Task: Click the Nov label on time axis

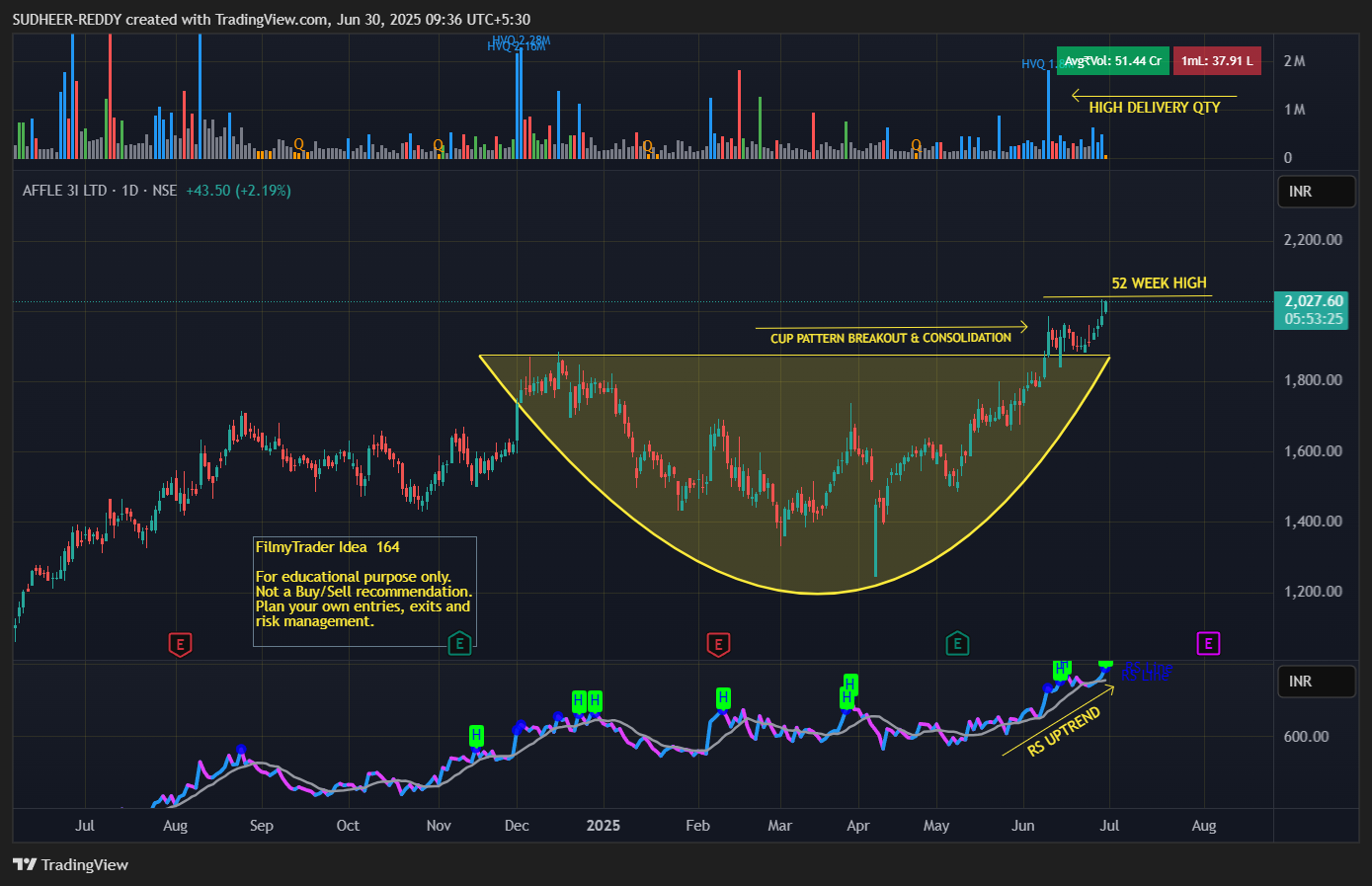Action: point(439,826)
